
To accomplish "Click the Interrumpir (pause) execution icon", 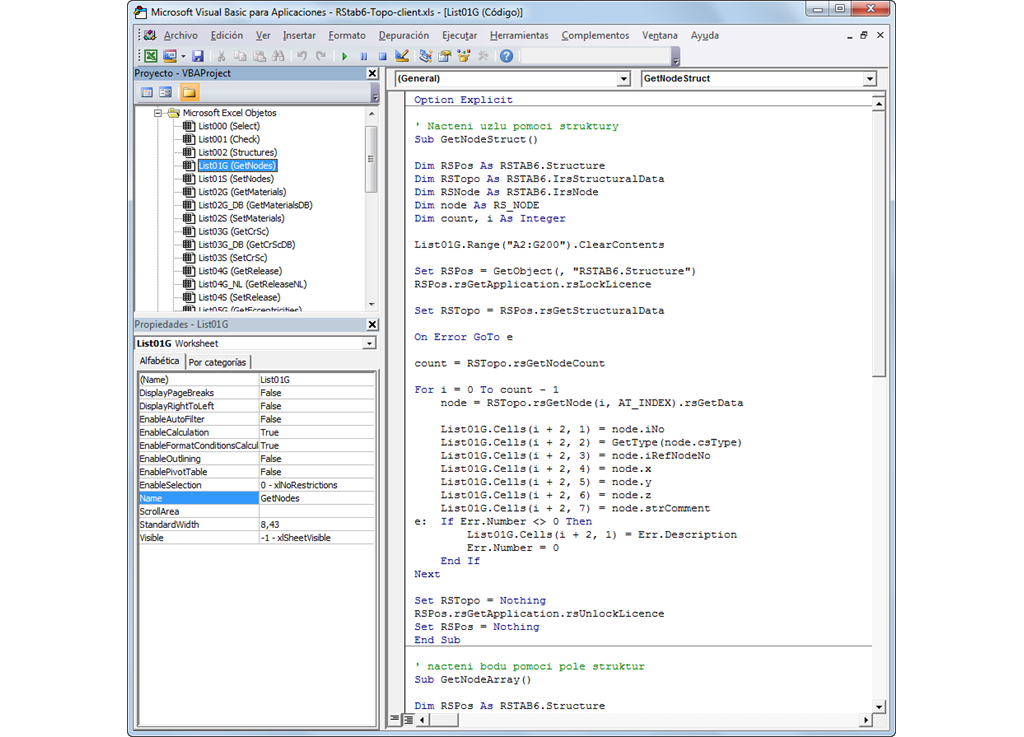I will (x=363, y=56).
